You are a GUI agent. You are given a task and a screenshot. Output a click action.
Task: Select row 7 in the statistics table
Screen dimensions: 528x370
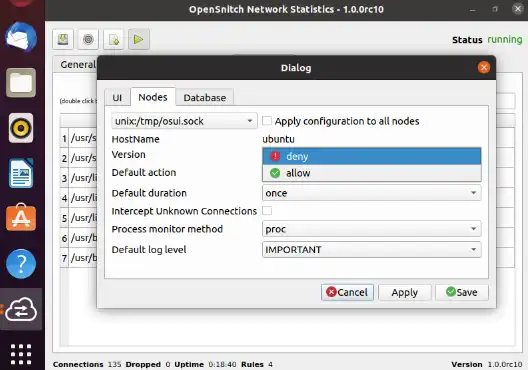[x=64, y=258]
